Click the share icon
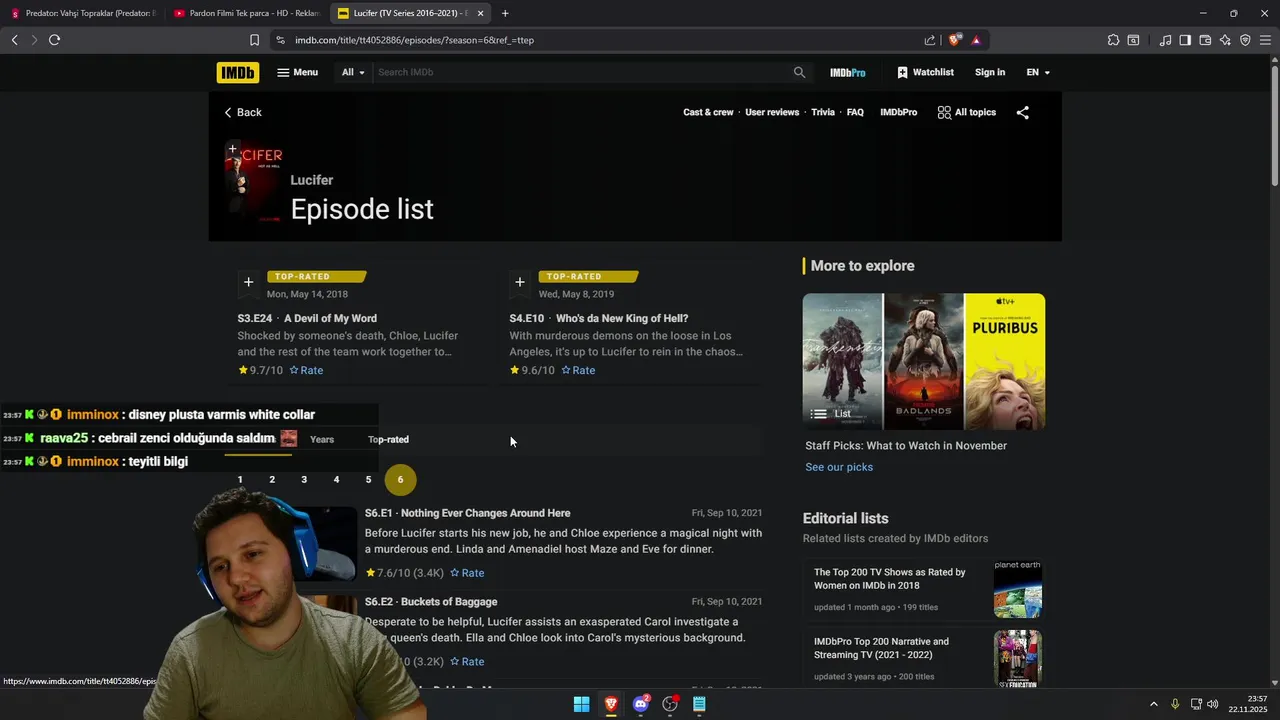 [1022, 112]
